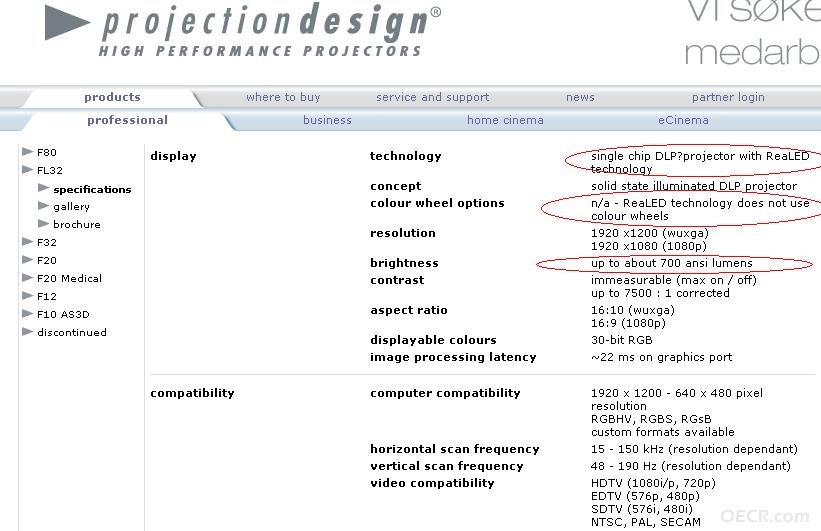Click 'RGBHV, RGBS, RGsB' value
The height and width of the screenshot is (531, 821).
click(x=651, y=419)
